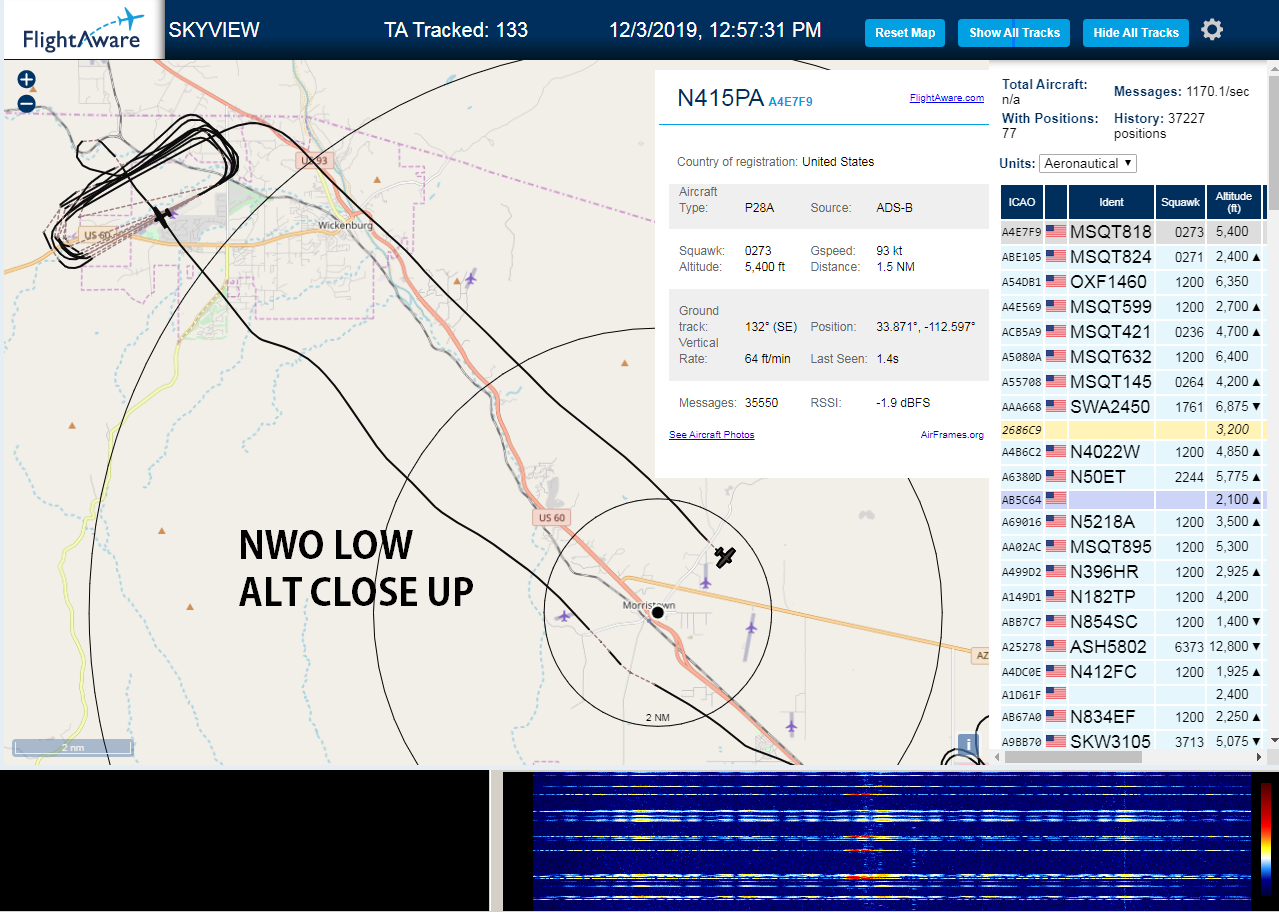Sort table by Ident column header
Screen dimensions: 1279x913
(x=1111, y=202)
